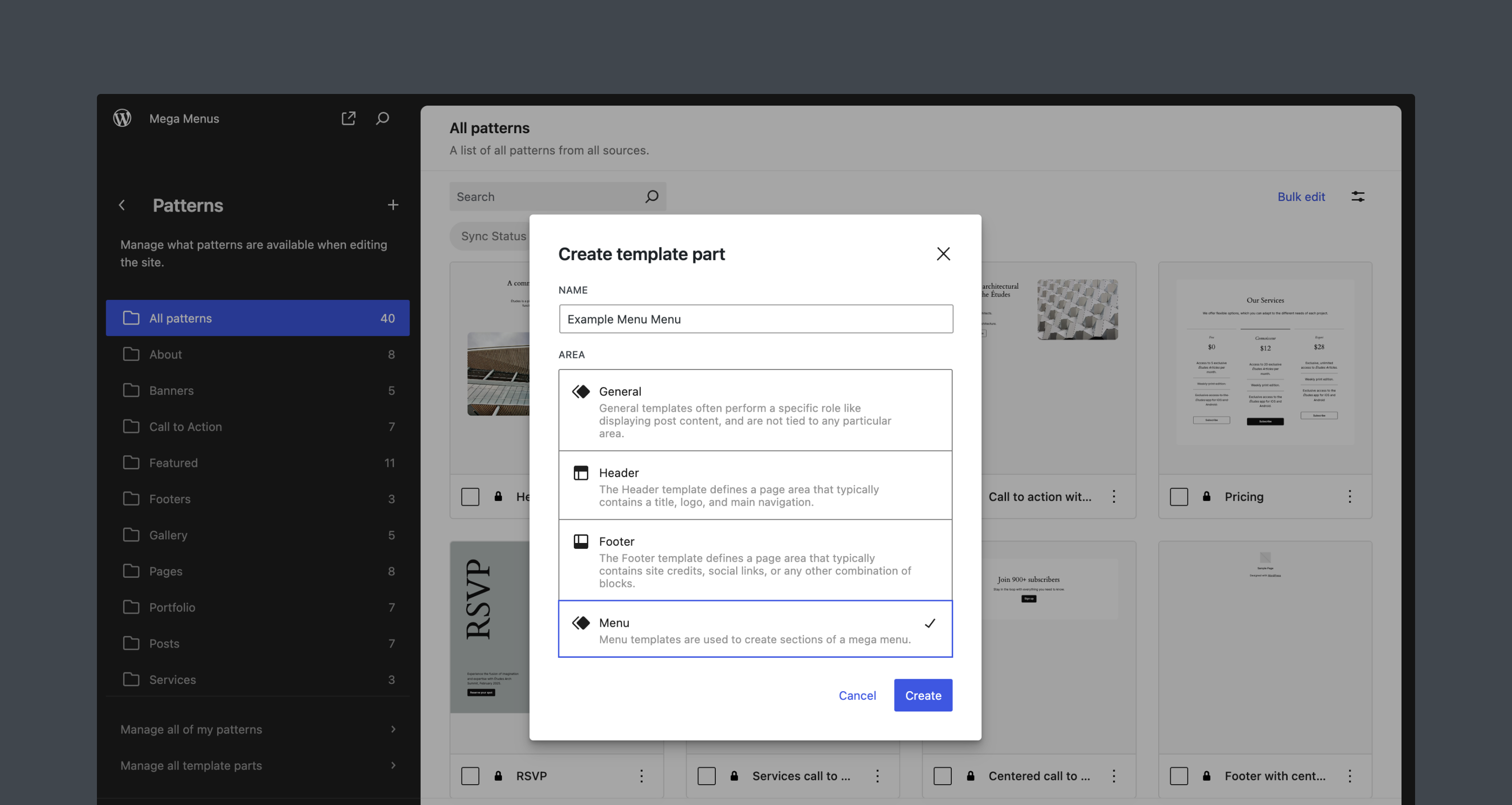Open the Portfolio patterns category
Image resolution: width=1512 pixels, height=805 pixels.
coord(258,607)
